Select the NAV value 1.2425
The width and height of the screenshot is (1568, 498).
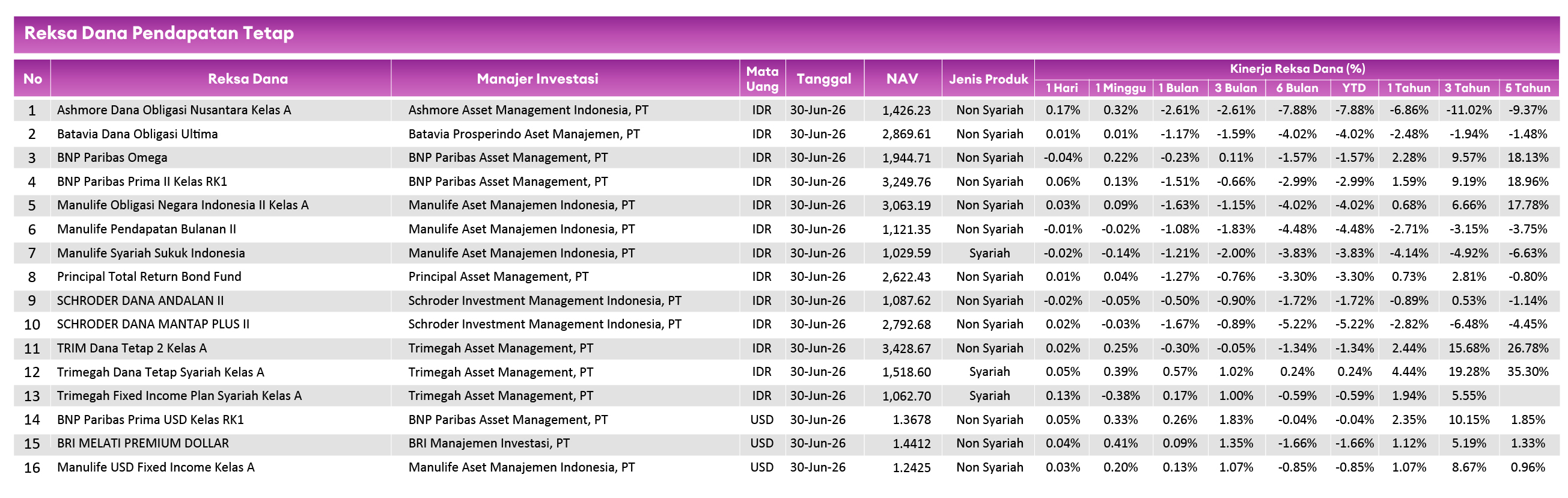point(911,467)
